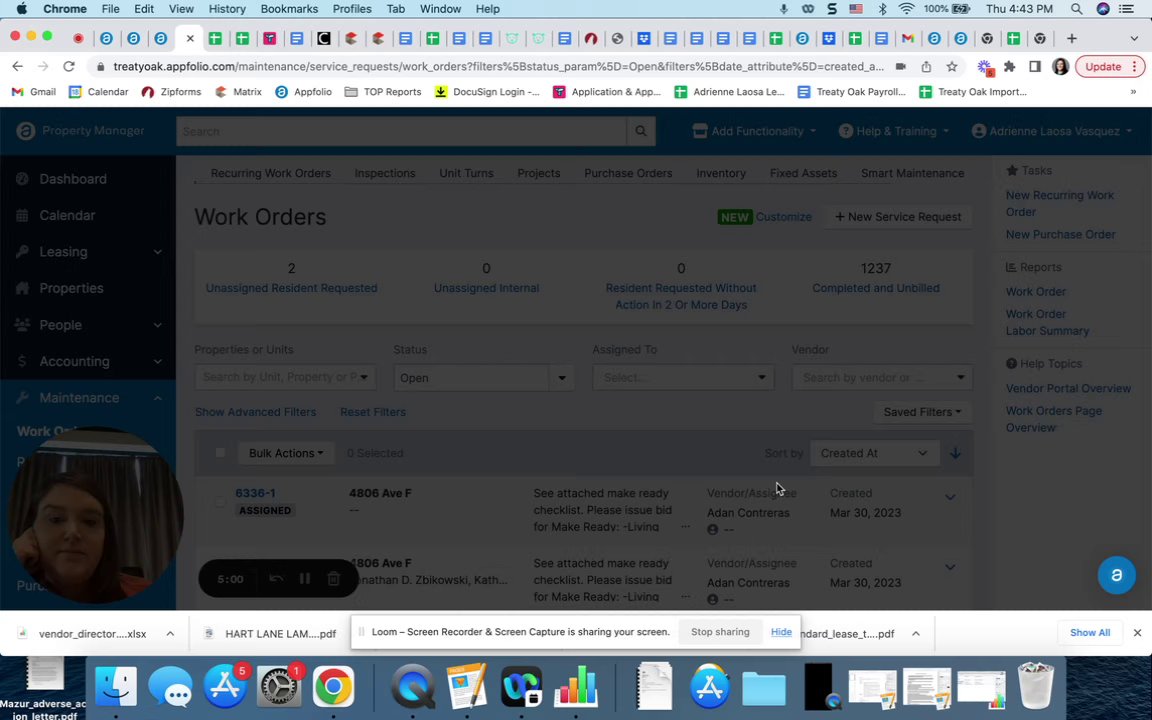This screenshot has width=1152, height=720.
Task: Switch to the Unit Turns tab
Action: point(467,173)
